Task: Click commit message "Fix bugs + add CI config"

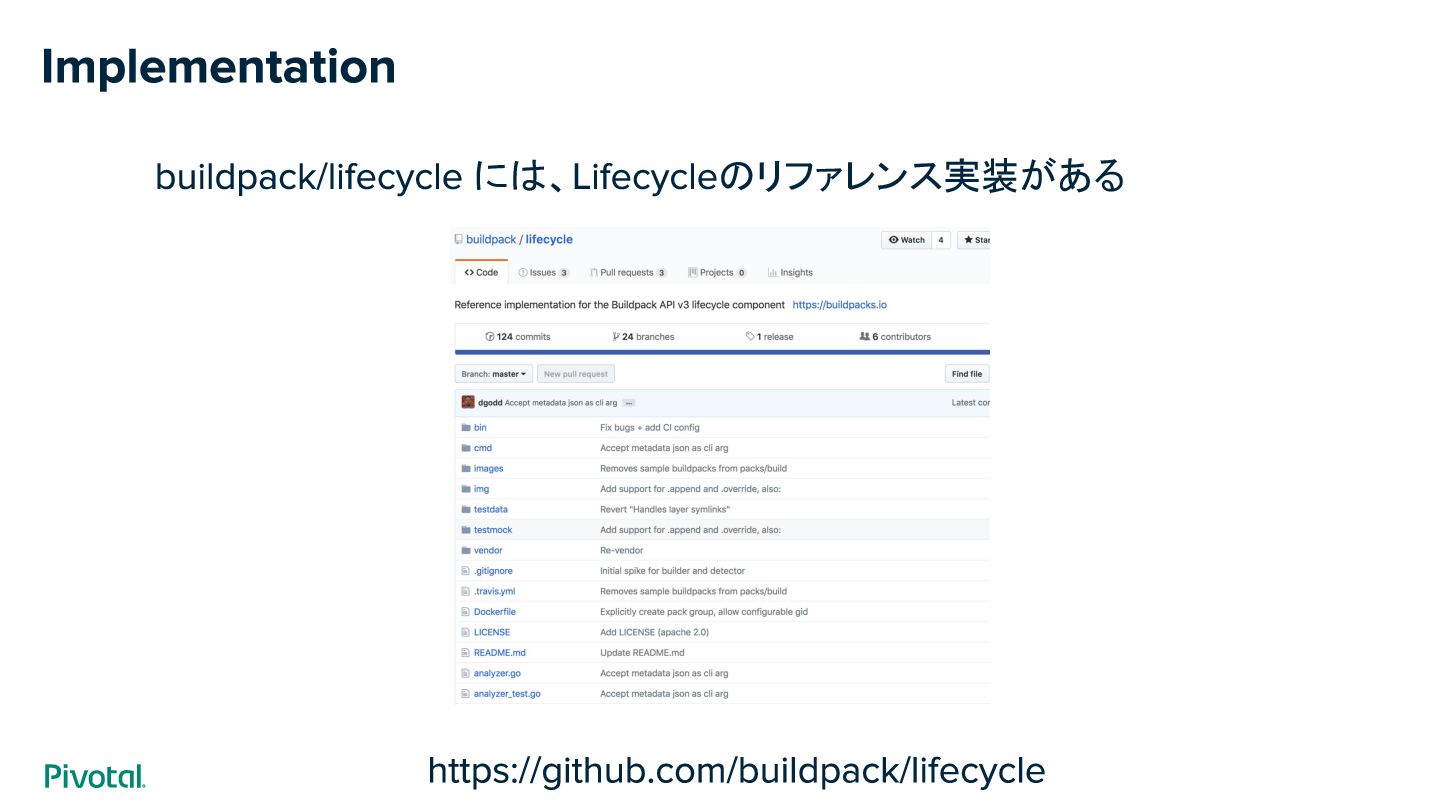Action: click(x=650, y=428)
